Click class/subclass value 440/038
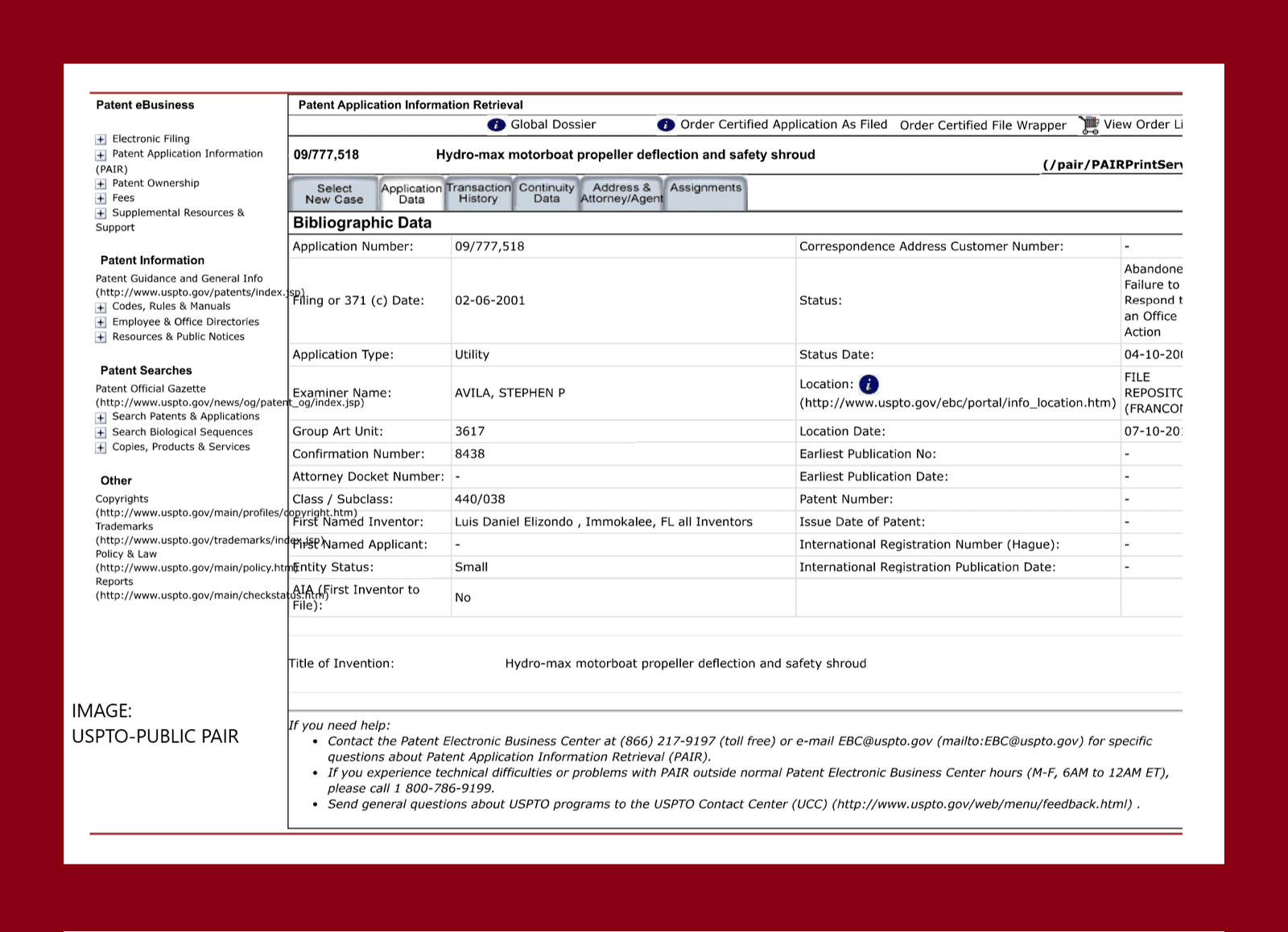Viewport: 1288px width, 932px height. pos(480,499)
